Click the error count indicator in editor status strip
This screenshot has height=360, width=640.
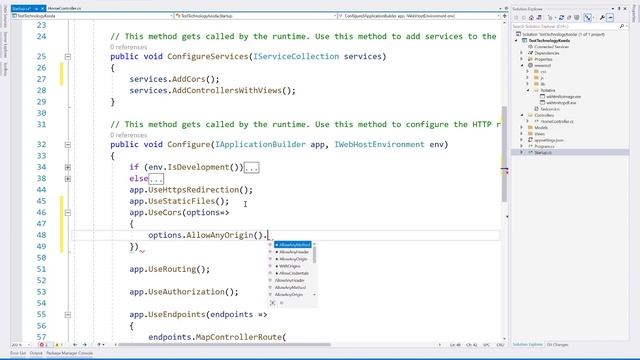tap(43, 344)
